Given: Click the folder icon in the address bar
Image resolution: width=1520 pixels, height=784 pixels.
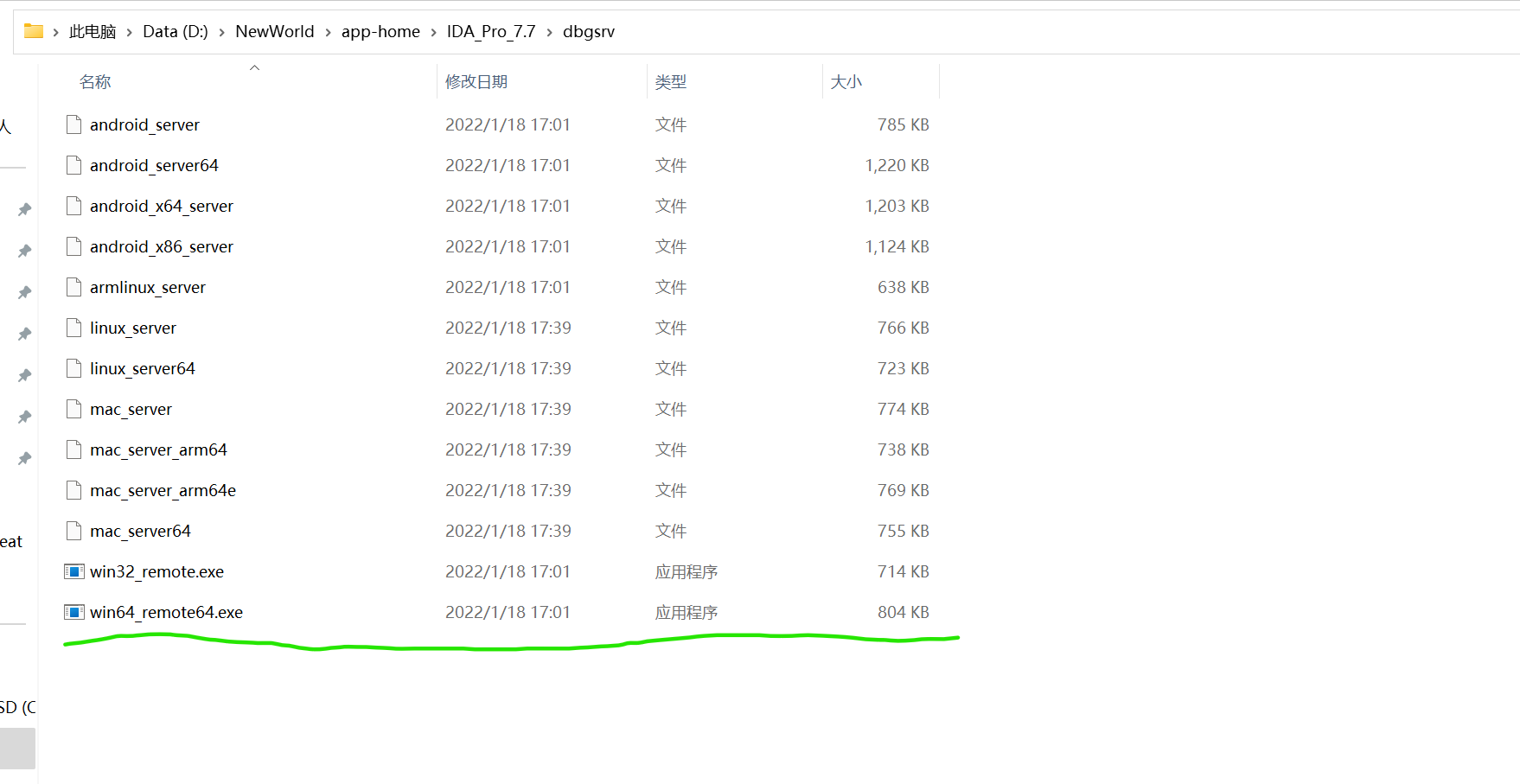Looking at the screenshot, I should tap(32, 31).
